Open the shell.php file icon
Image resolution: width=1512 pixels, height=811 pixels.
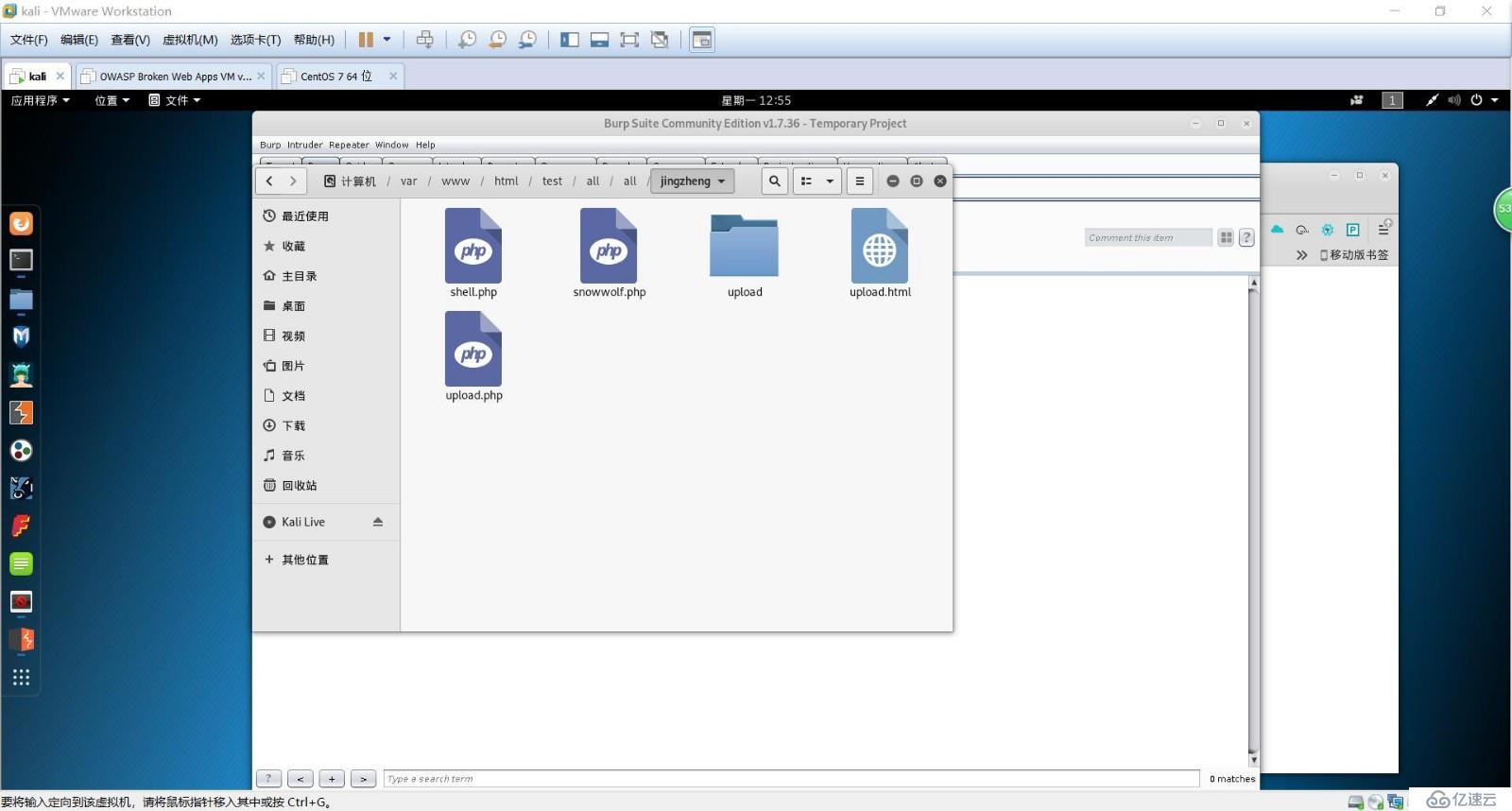473,246
